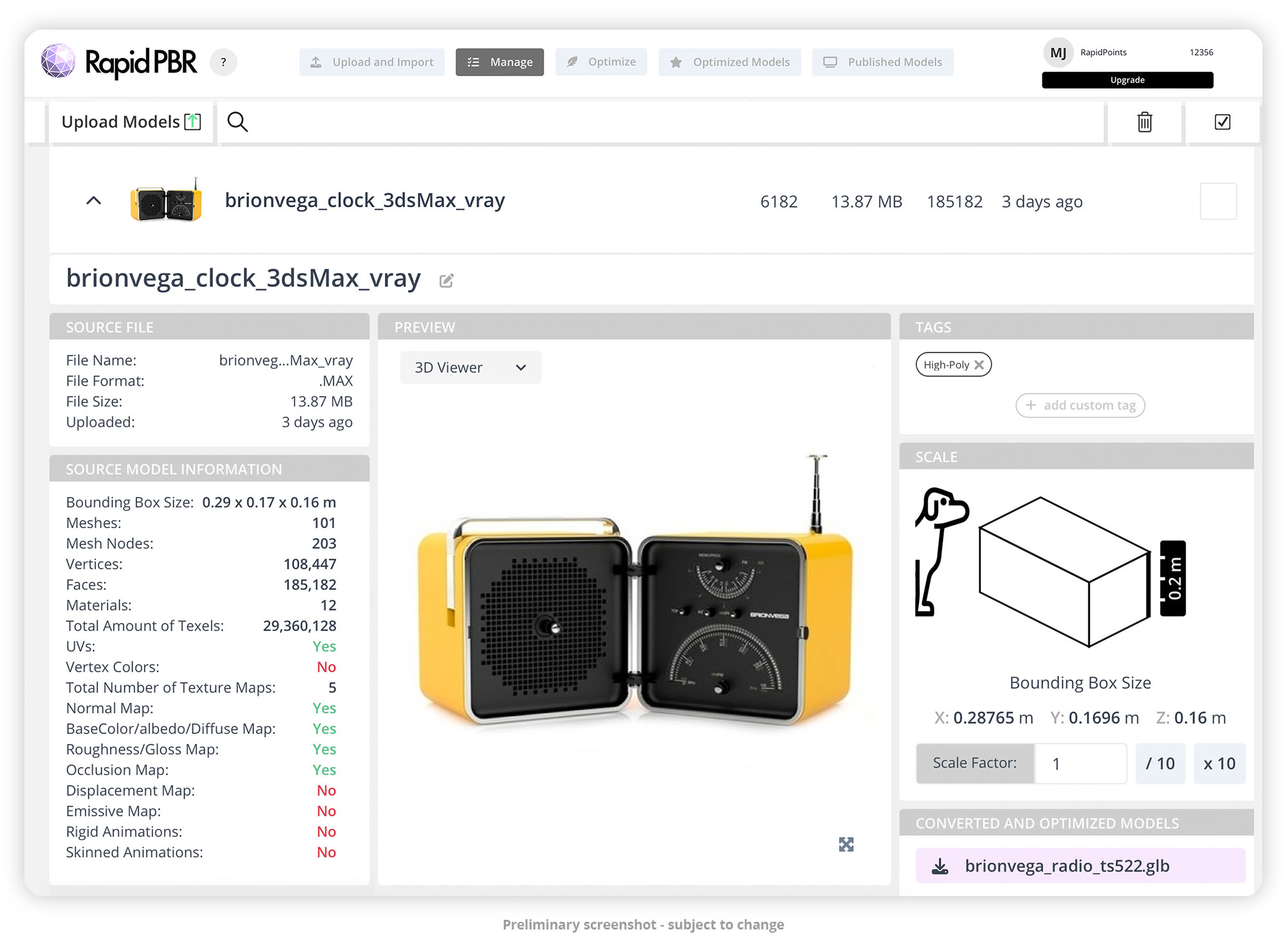Click the bounding box illustration
The height and width of the screenshot is (952, 1287).
coord(1064,572)
